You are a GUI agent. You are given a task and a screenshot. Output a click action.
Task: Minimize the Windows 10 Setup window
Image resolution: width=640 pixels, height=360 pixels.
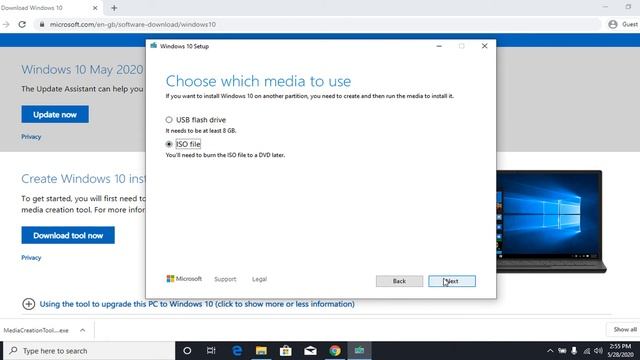click(439, 46)
